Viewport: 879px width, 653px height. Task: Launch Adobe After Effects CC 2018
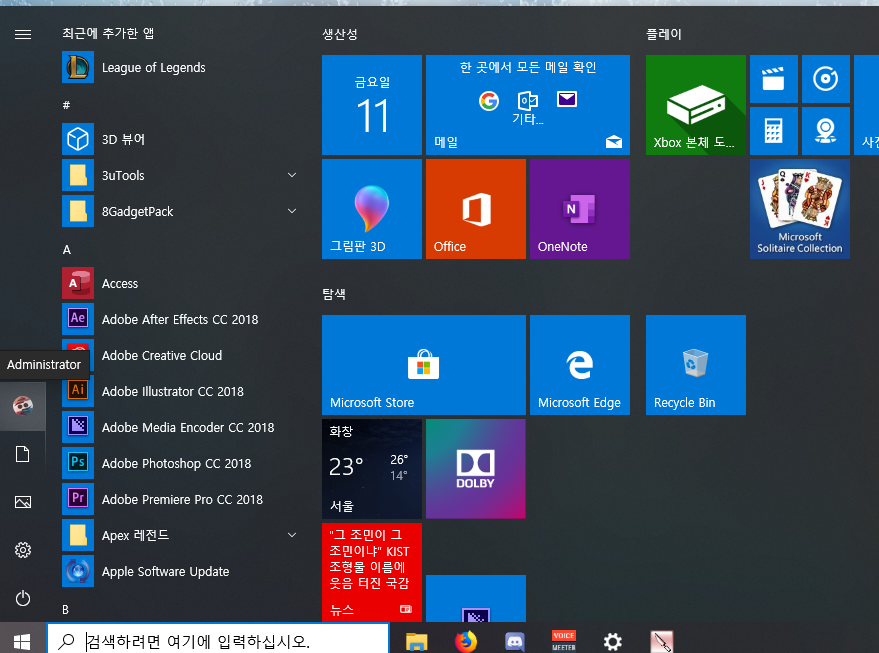(x=179, y=319)
